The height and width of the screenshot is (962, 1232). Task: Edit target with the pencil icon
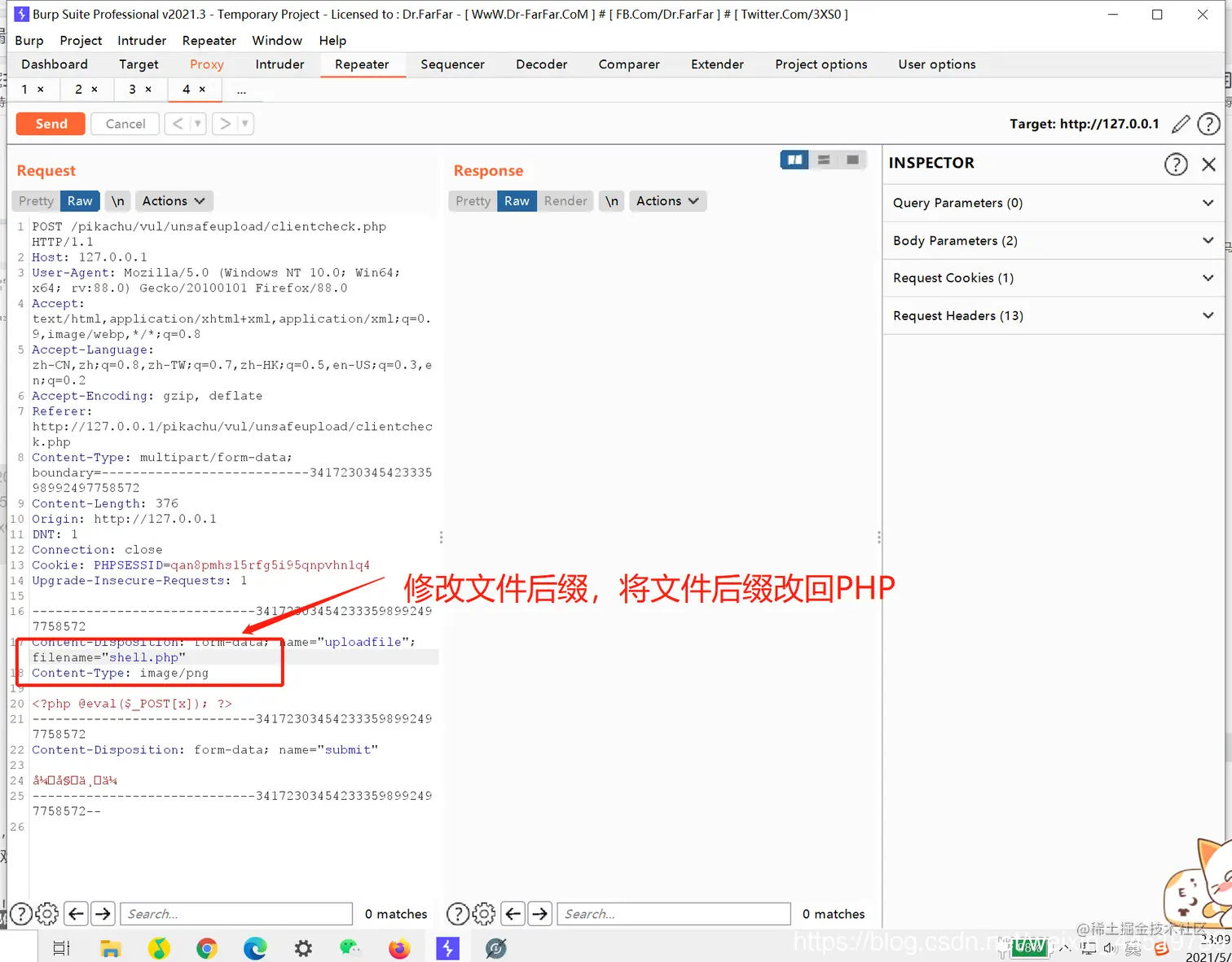(1181, 124)
